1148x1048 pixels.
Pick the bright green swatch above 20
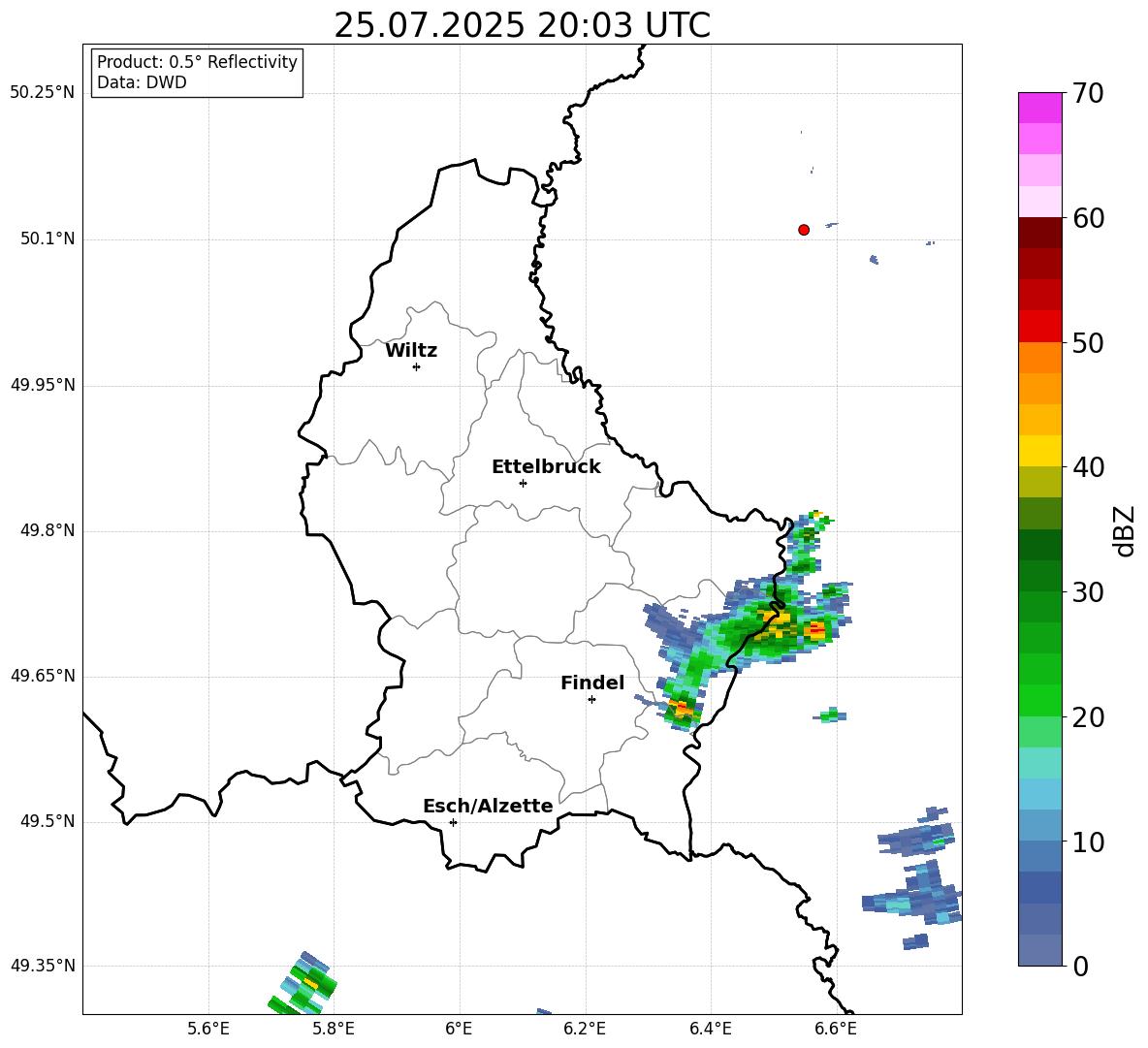(1039, 700)
